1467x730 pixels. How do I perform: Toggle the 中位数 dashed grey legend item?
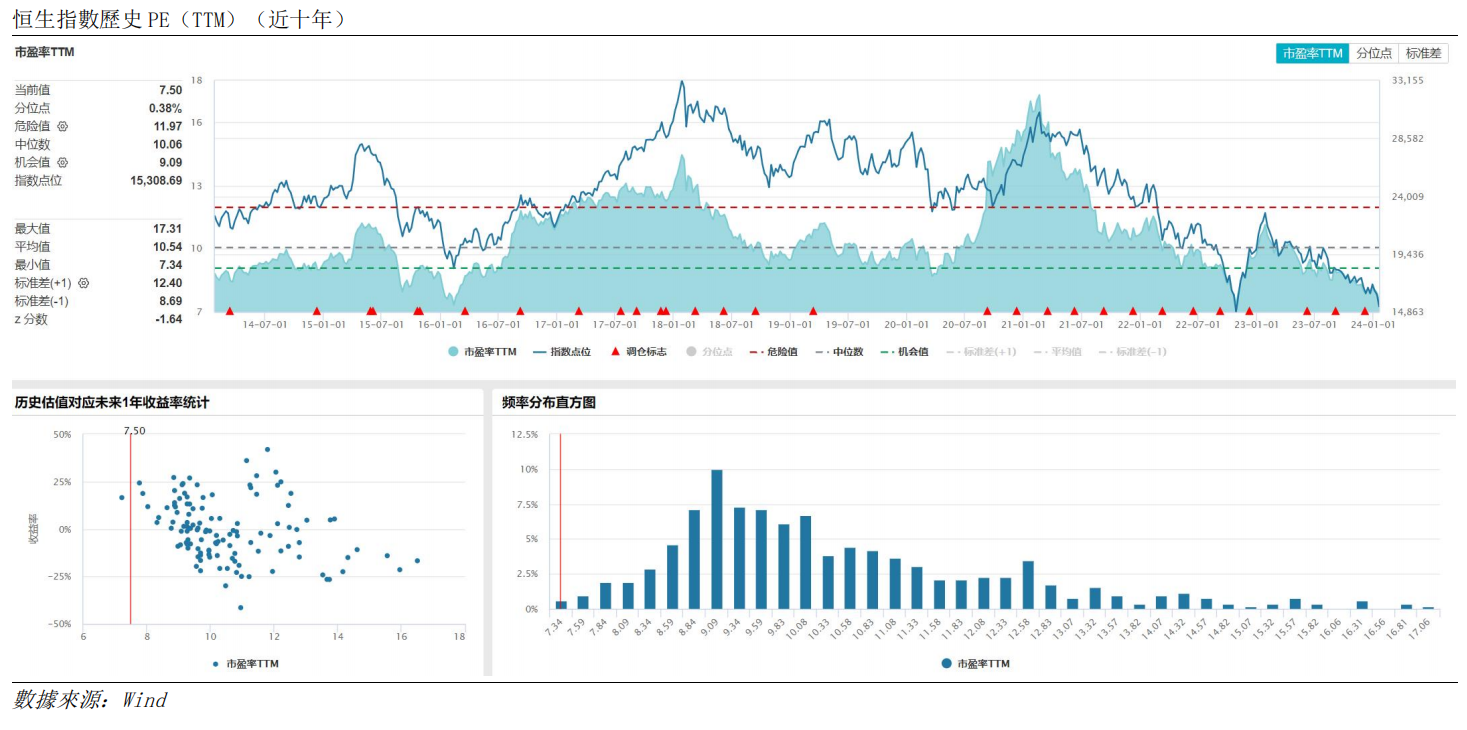(839, 352)
